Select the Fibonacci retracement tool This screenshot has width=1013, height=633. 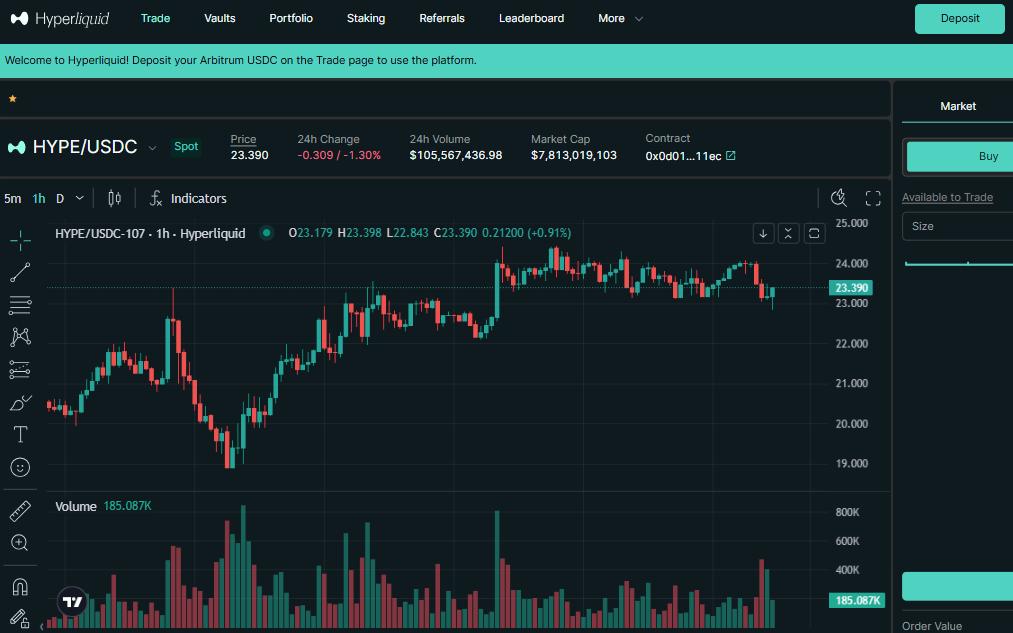click(x=20, y=305)
